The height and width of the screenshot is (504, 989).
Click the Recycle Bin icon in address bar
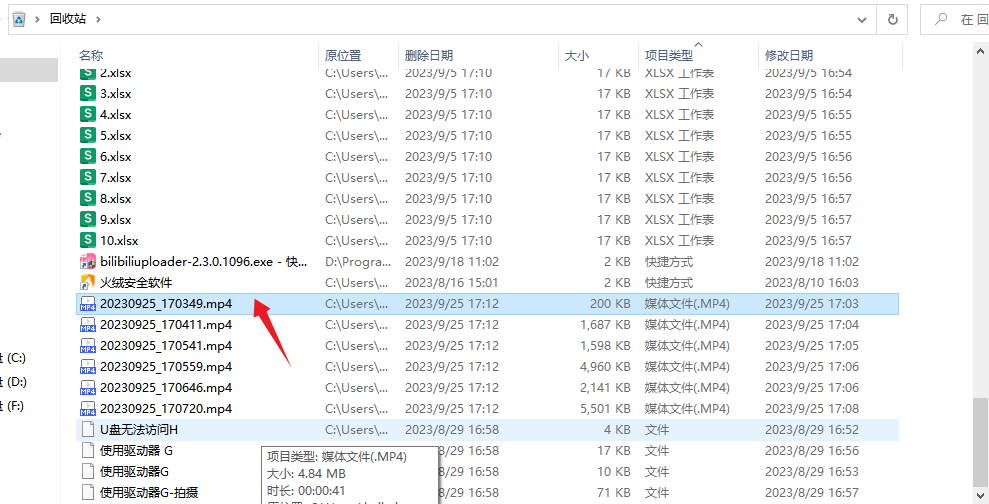pos(19,19)
